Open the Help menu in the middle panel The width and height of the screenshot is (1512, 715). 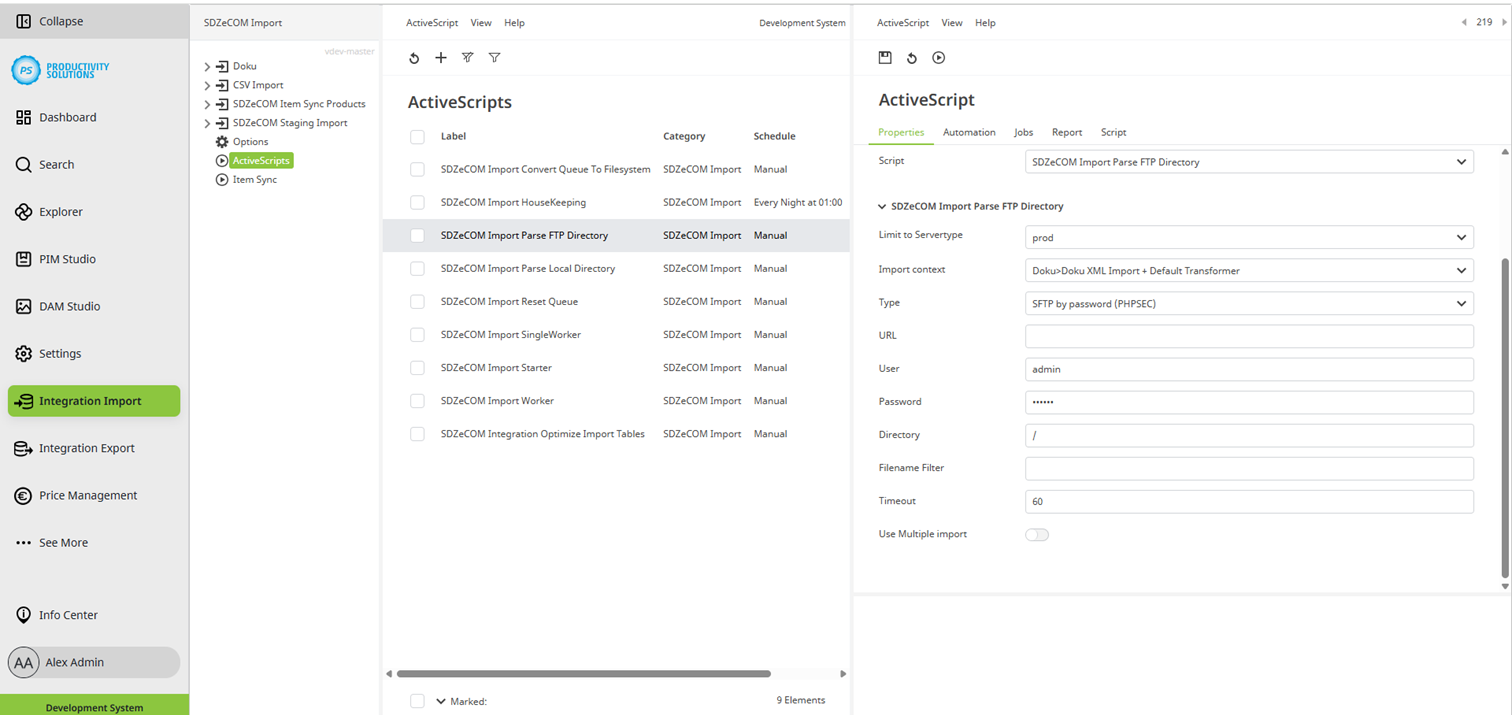coord(514,22)
